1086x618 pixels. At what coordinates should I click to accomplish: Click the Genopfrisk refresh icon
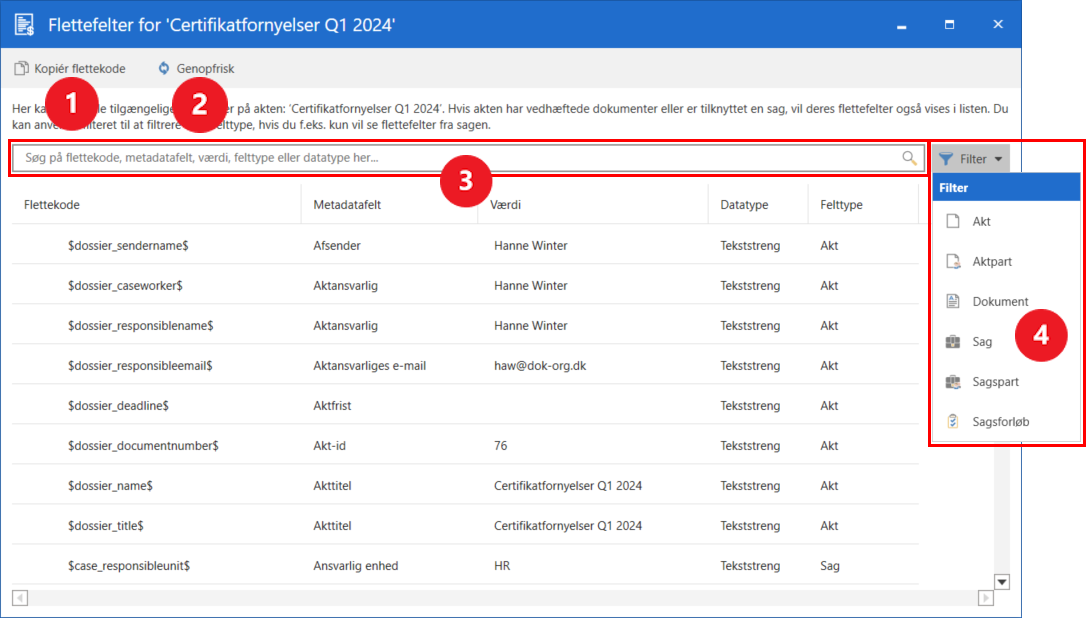pos(164,69)
